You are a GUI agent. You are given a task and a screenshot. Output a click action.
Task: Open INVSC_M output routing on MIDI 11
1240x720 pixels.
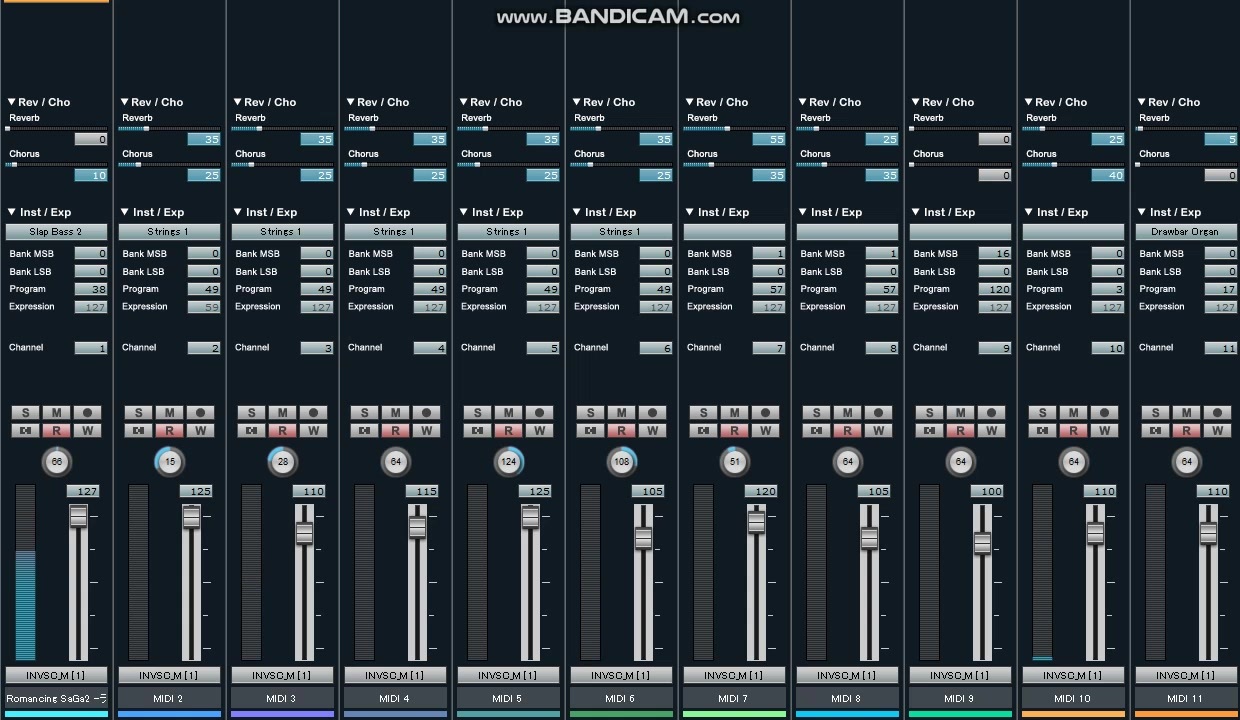pyautogui.click(x=1186, y=675)
